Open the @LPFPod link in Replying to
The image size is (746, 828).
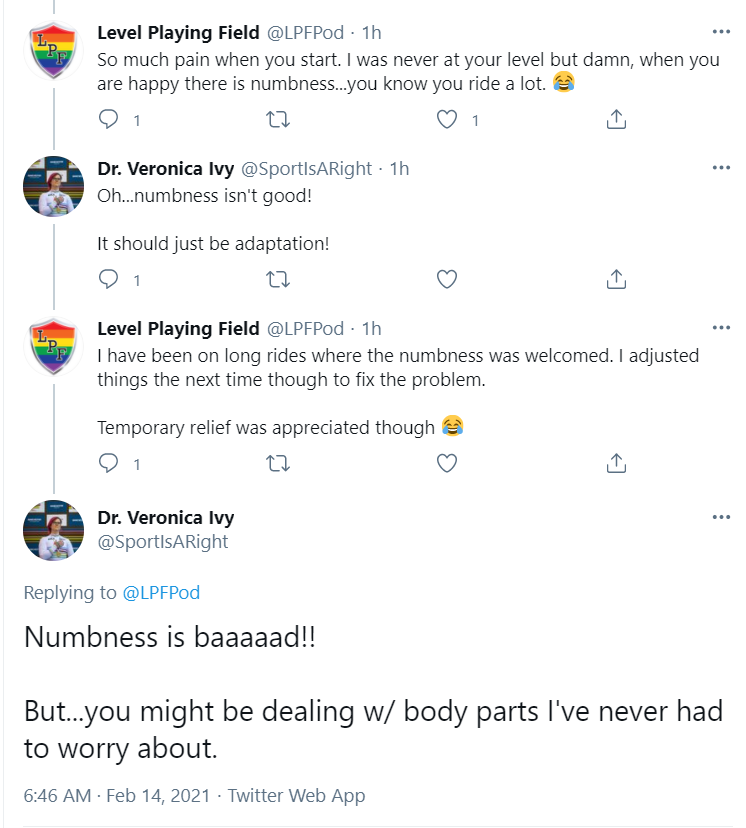click(x=161, y=592)
